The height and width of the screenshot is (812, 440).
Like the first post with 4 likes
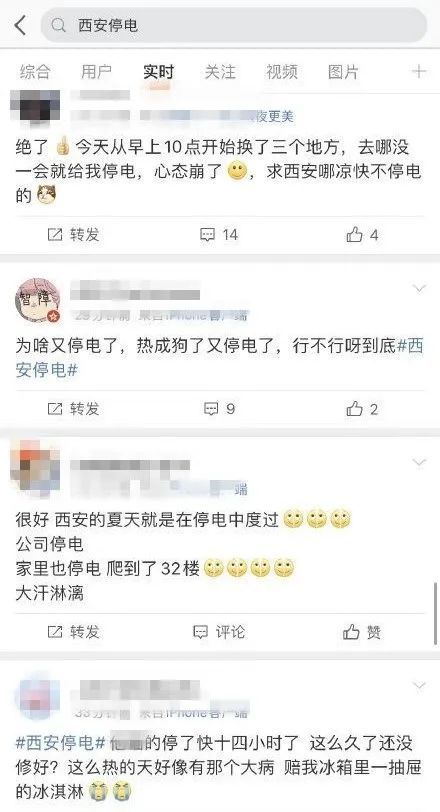362,235
